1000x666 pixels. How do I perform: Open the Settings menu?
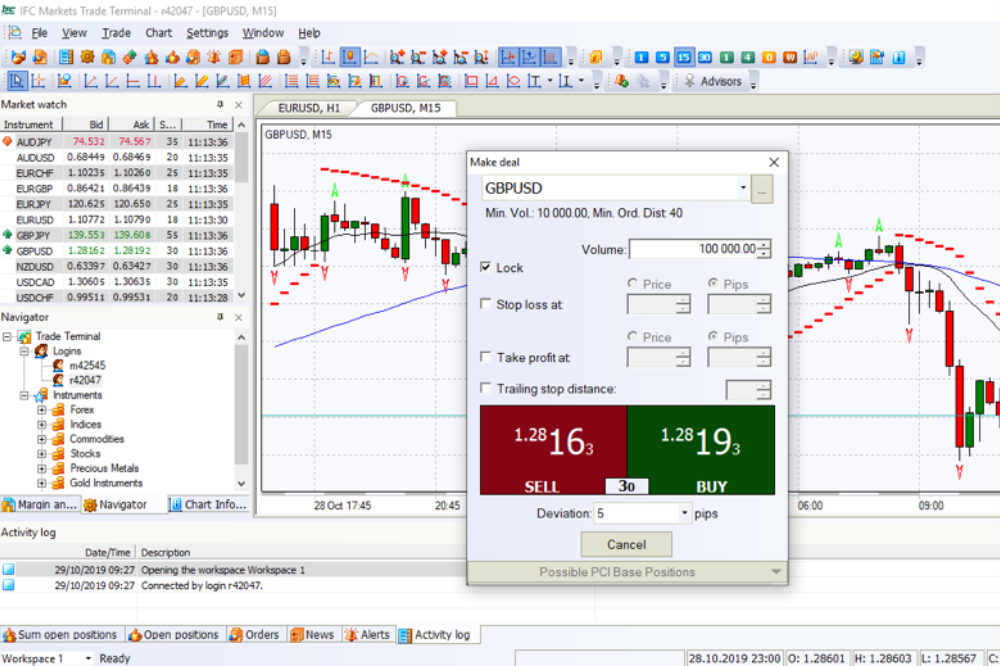207,33
